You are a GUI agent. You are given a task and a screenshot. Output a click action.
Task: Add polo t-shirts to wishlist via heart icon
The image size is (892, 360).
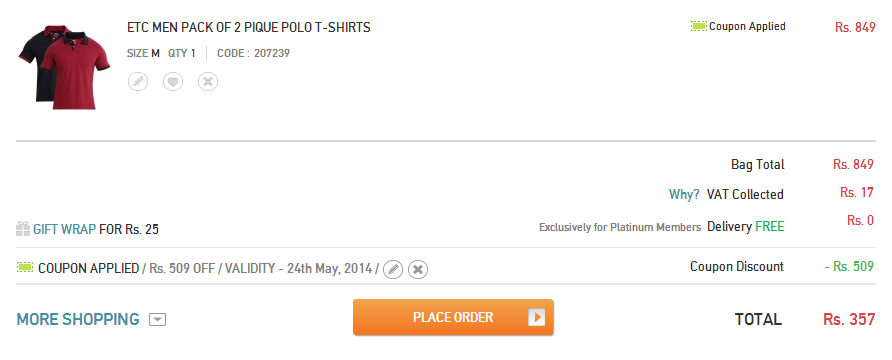[173, 81]
